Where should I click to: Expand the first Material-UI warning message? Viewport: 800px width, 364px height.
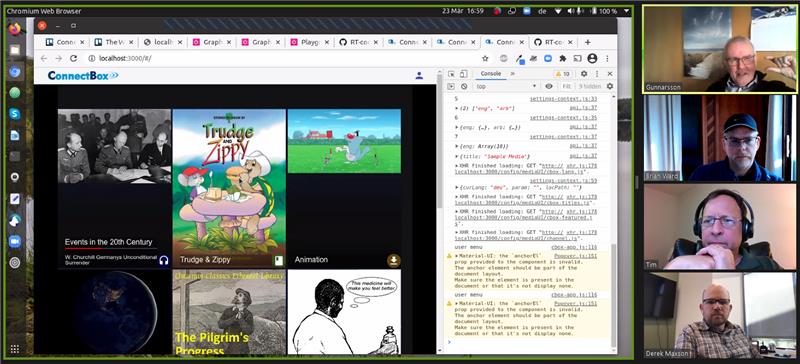pyautogui.click(x=457, y=255)
